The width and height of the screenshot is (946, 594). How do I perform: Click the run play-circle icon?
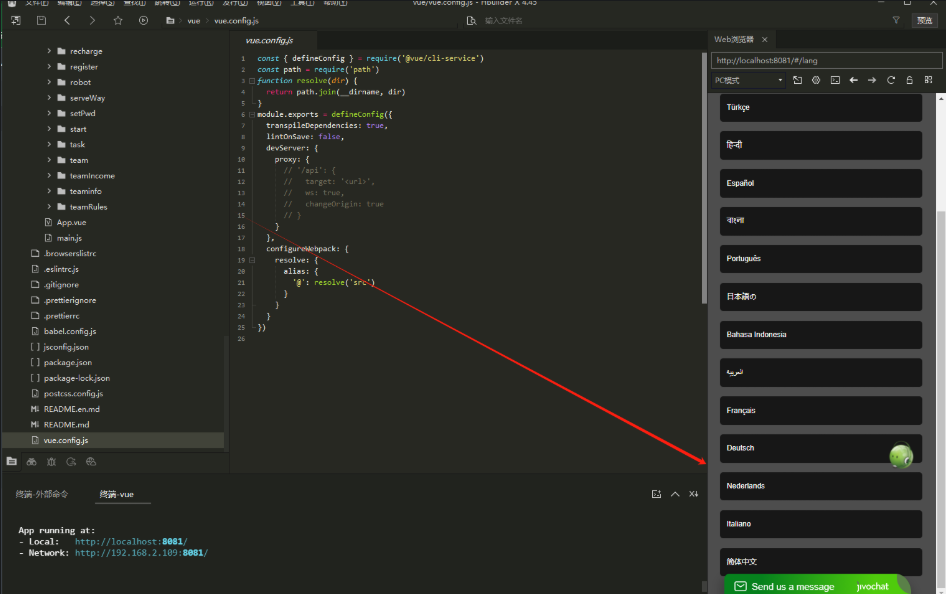143,21
